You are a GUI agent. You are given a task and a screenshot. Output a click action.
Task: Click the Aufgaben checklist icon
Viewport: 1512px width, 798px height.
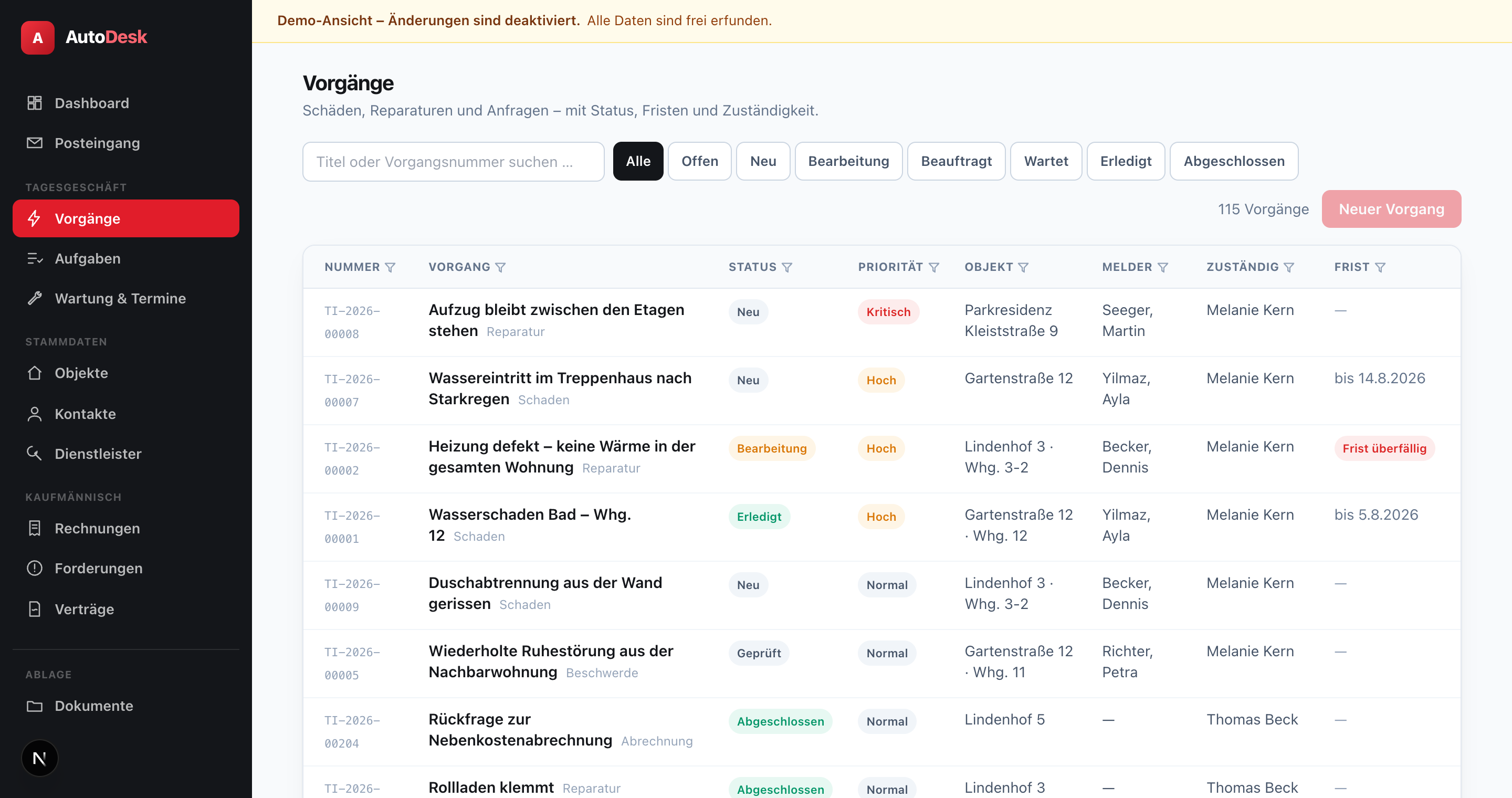pos(35,258)
